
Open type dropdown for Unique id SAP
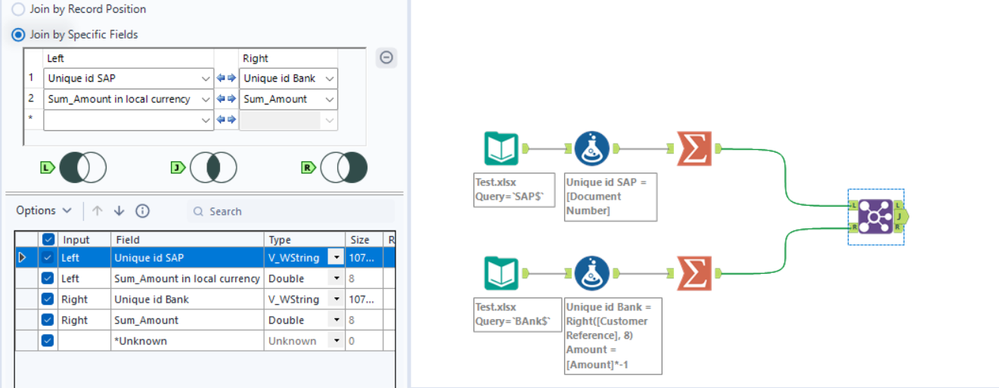click(336, 258)
